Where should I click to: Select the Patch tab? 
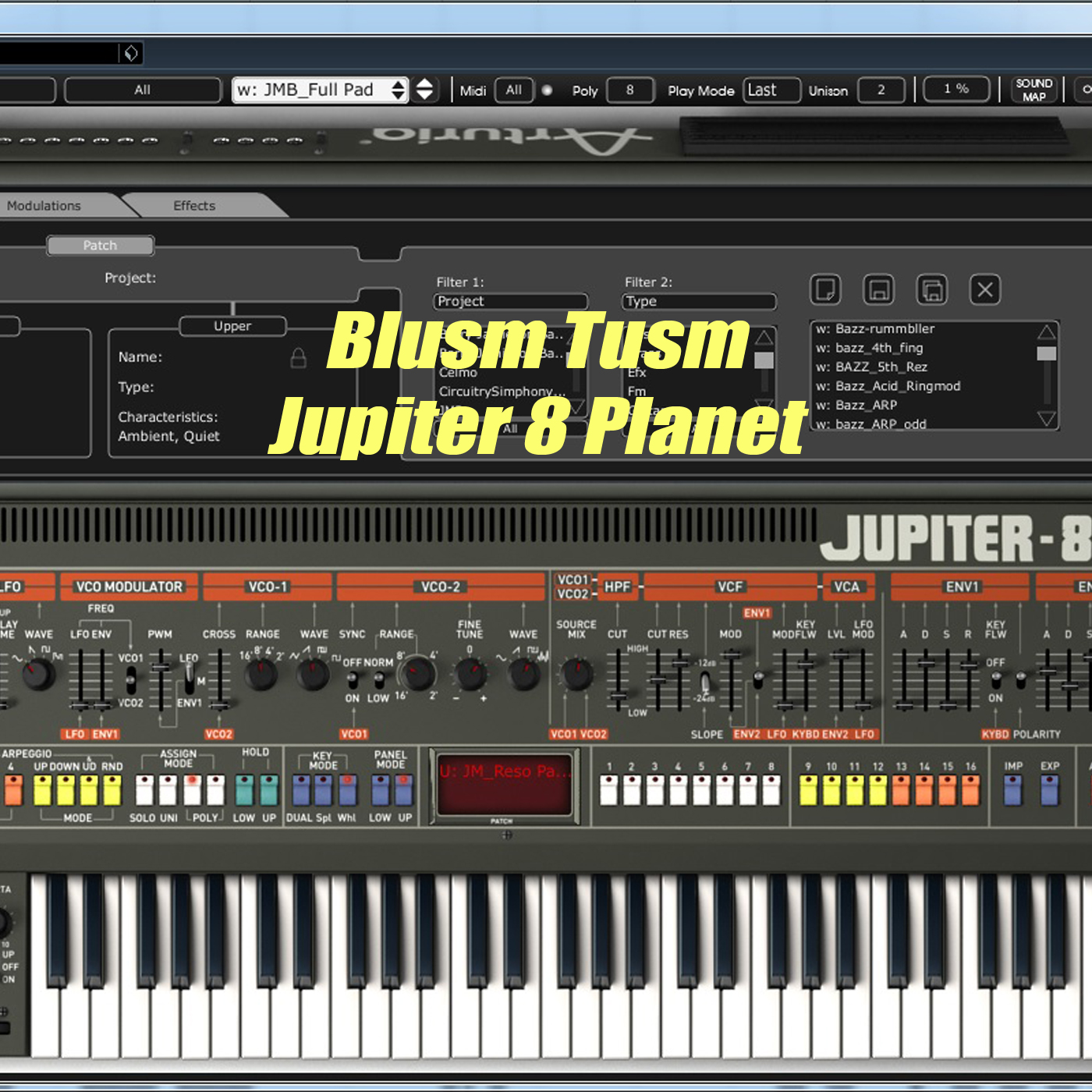pos(100,246)
